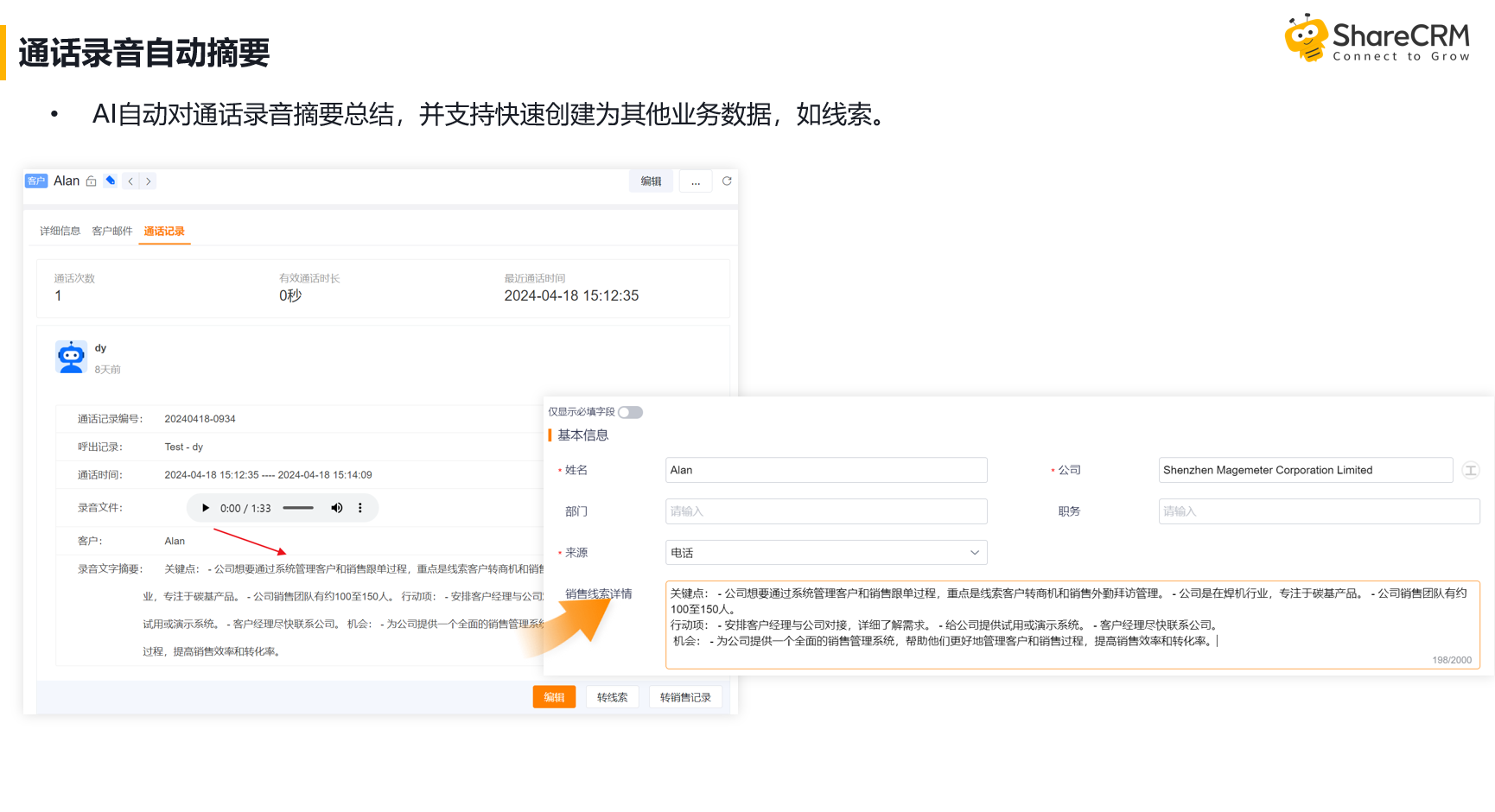The width and height of the screenshot is (1495, 812).
Task: Select the 通话记录 tab
Action: click(x=164, y=231)
